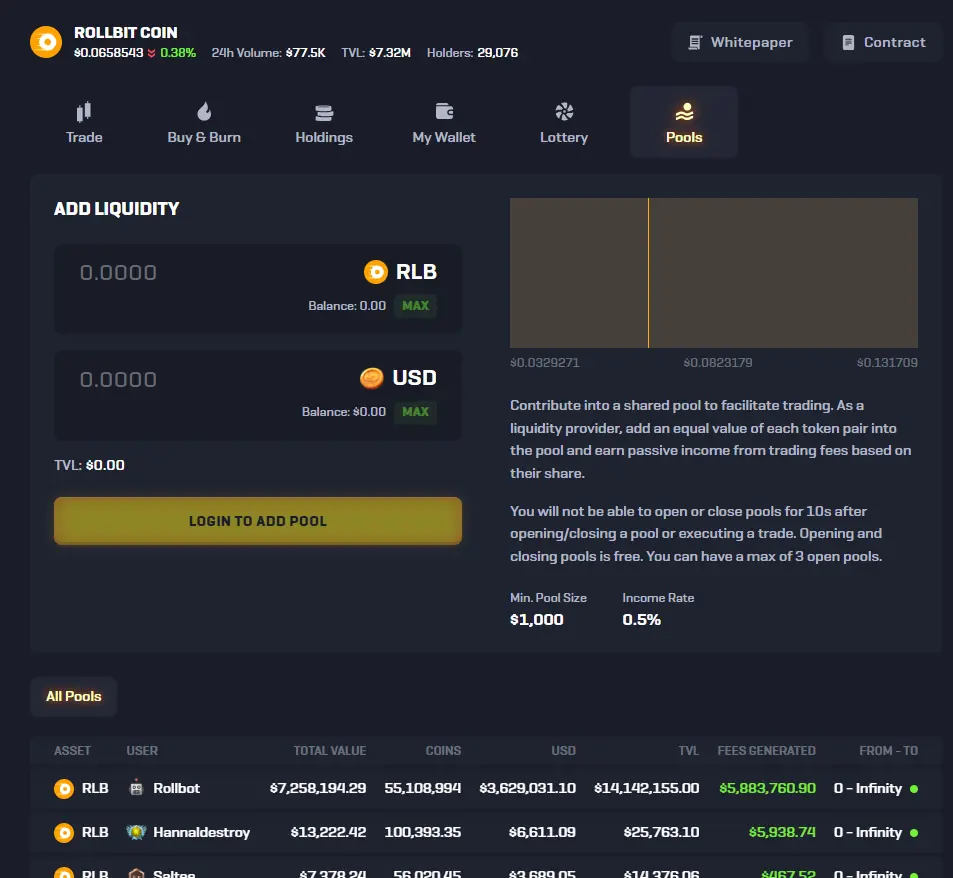The image size is (953, 878).
Task: Click the Holders count 29,076
Action: [498, 53]
